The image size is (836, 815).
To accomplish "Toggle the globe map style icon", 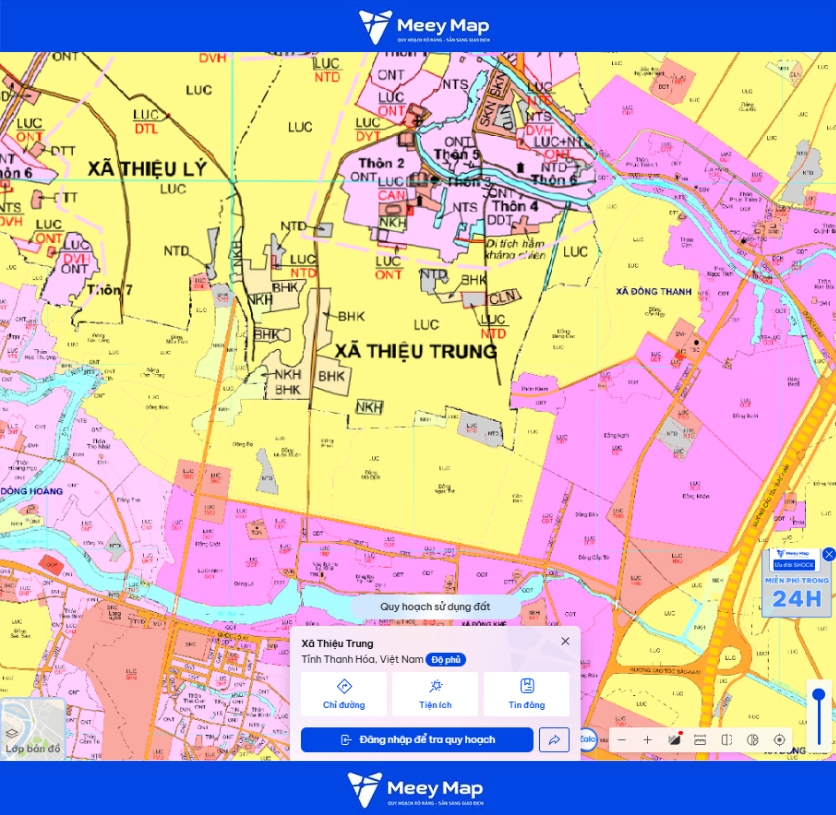I will (753, 740).
